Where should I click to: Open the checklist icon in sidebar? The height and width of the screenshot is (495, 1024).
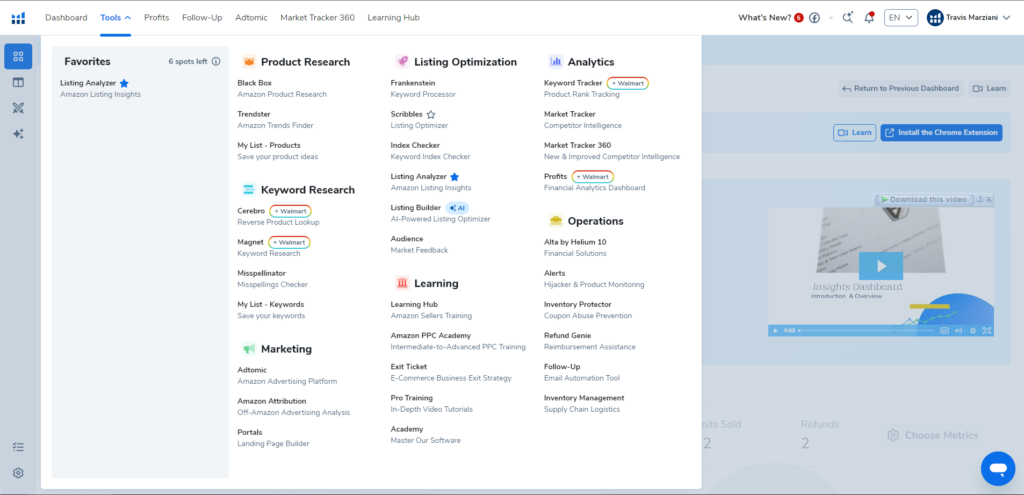pos(18,447)
